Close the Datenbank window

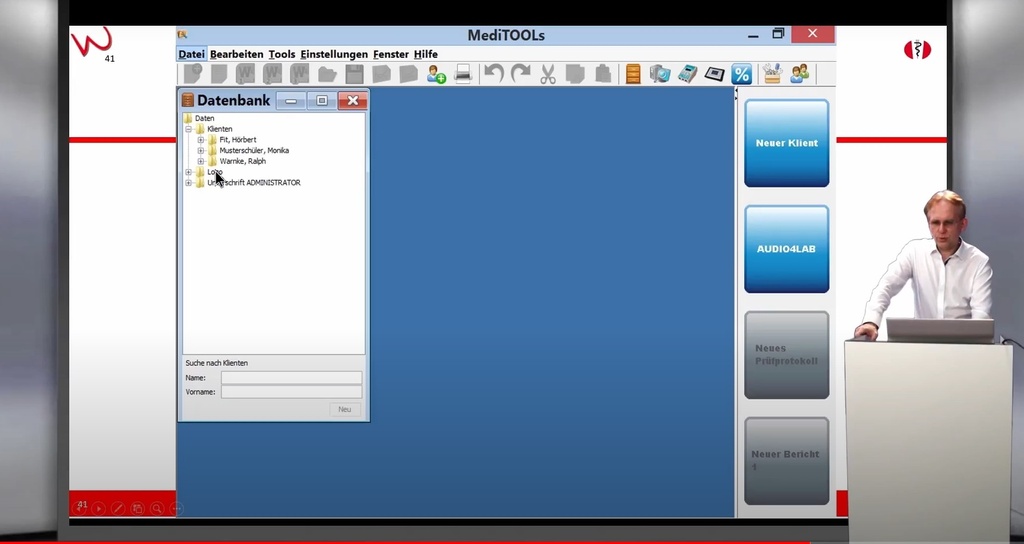(x=353, y=101)
